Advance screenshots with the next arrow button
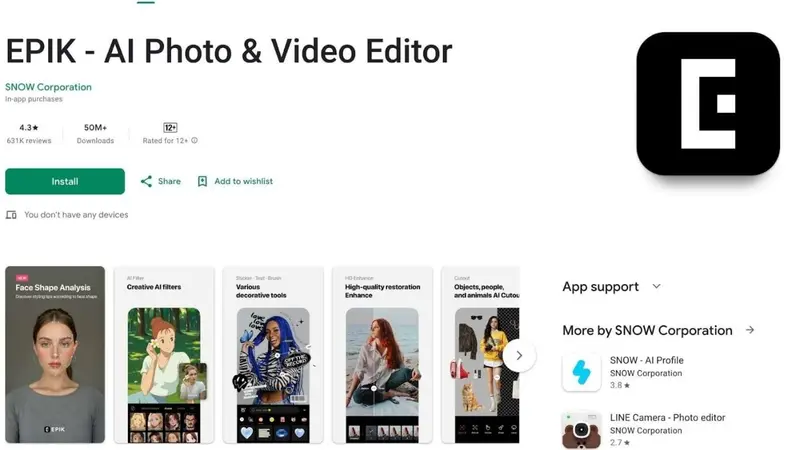The height and width of the screenshot is (450, 800). click(x=519, y=356)
